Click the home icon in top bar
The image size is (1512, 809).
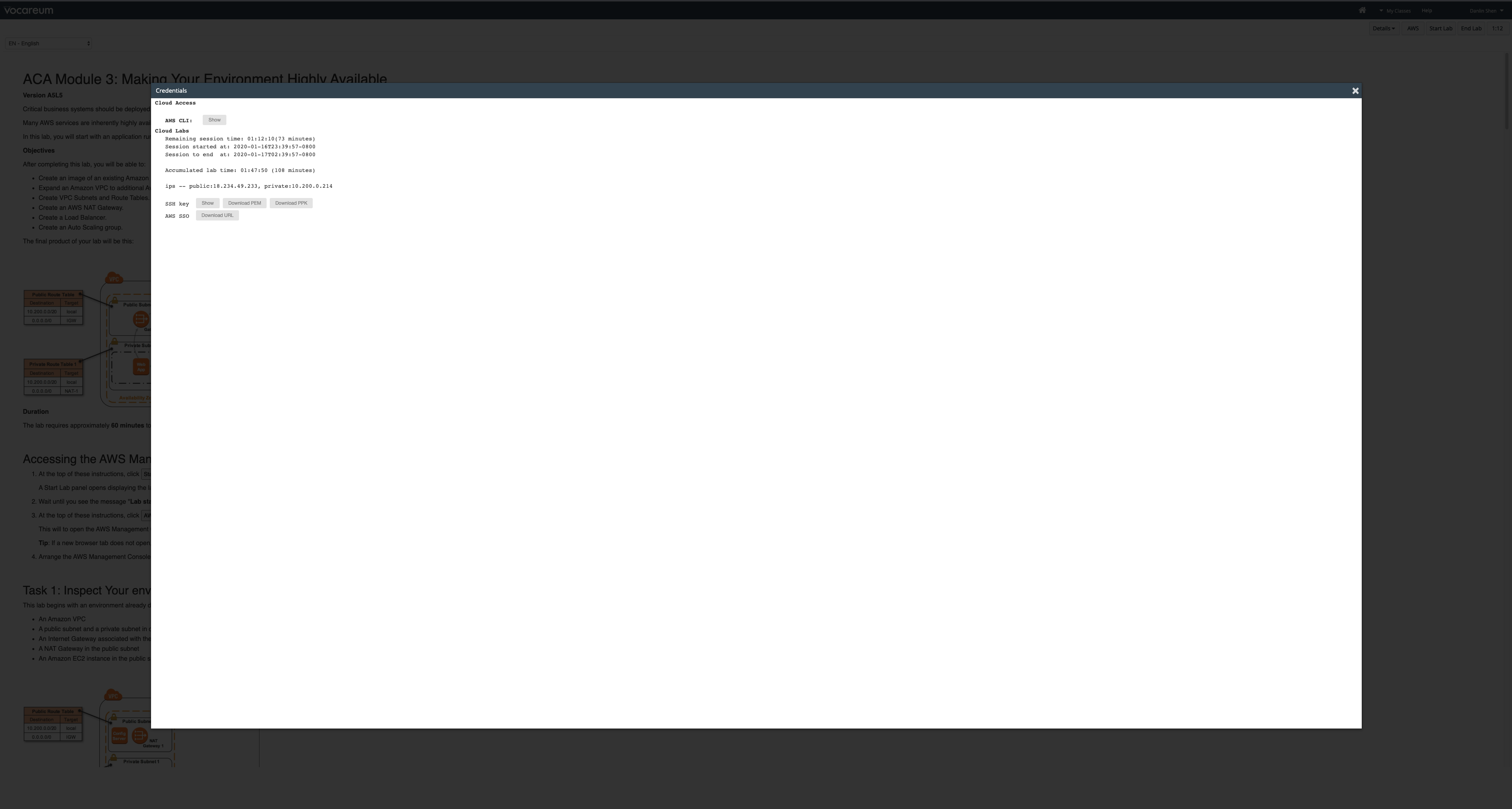click(1362, 10)
